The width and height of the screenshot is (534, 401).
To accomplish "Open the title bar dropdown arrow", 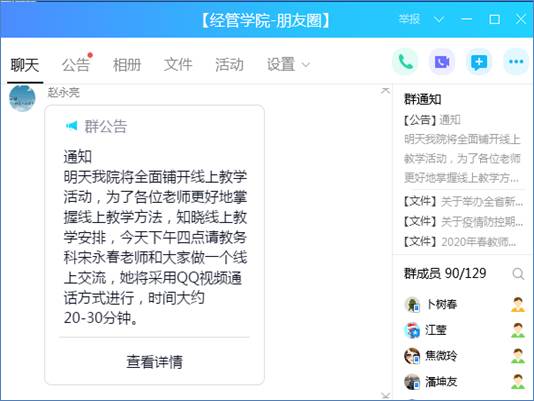I will 439,19.
